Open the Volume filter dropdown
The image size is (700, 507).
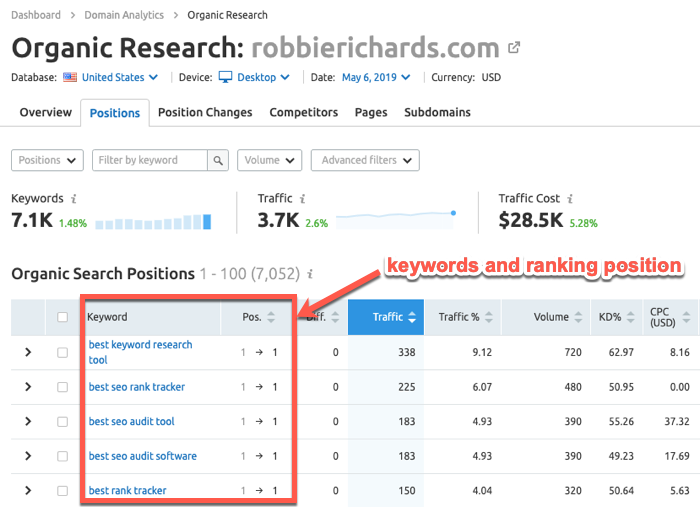click(x=270, y=160)
